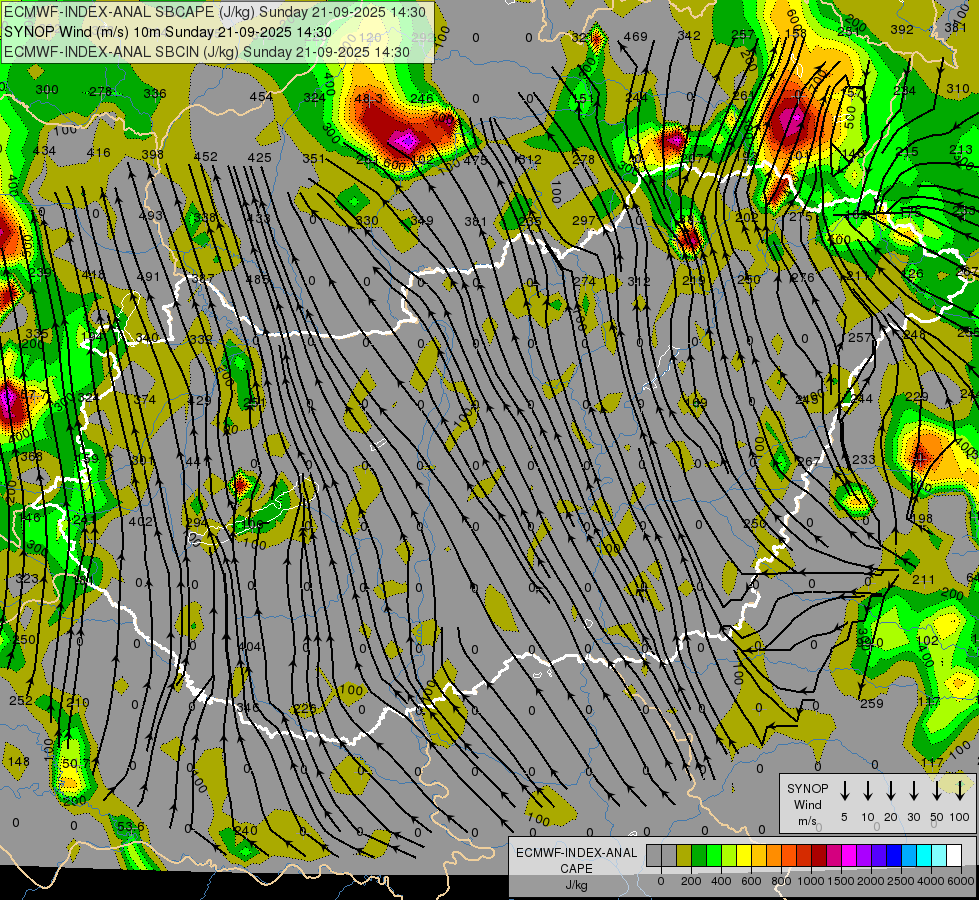Click the map value 330
This screenshot has width=979, height=900.
pos(367,220)
